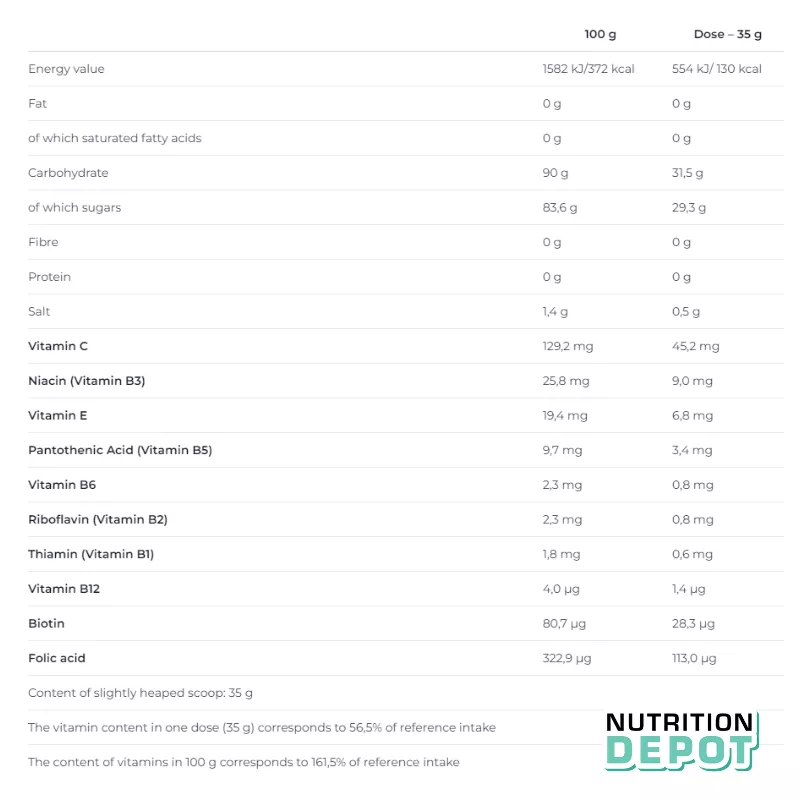Image resolution: width=800 pixels, height=800 pixels.
Task: Click the Pantothenic Acid (Vitamin B5) label
Action: (120, 450)
